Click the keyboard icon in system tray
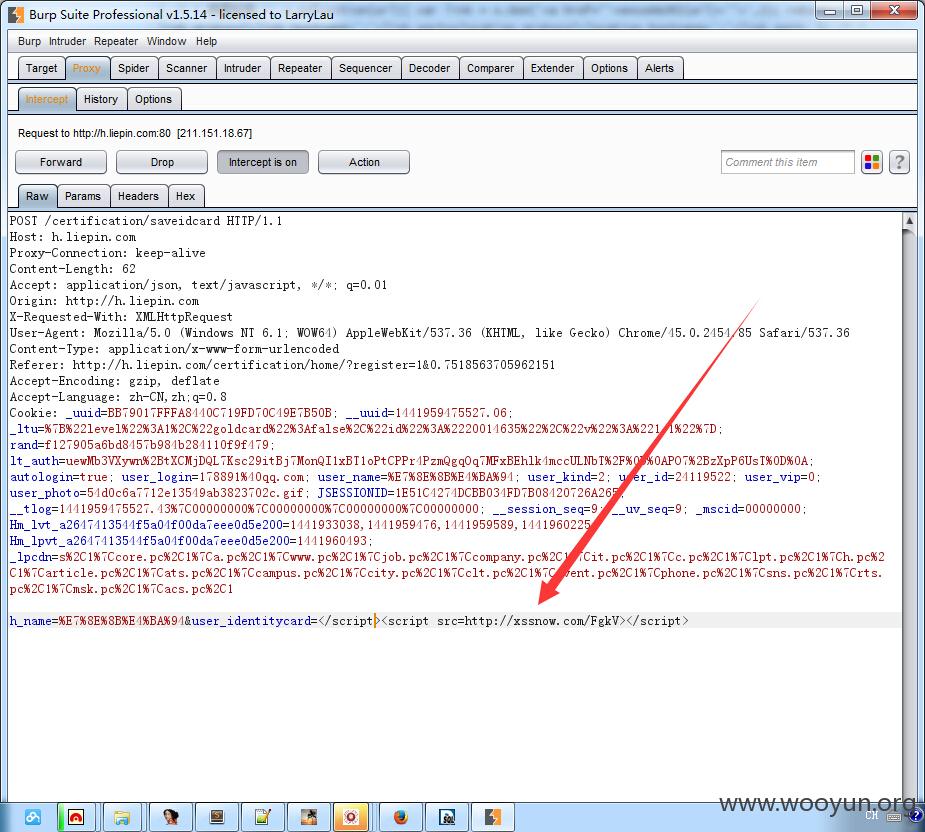 tap(894, 817)
